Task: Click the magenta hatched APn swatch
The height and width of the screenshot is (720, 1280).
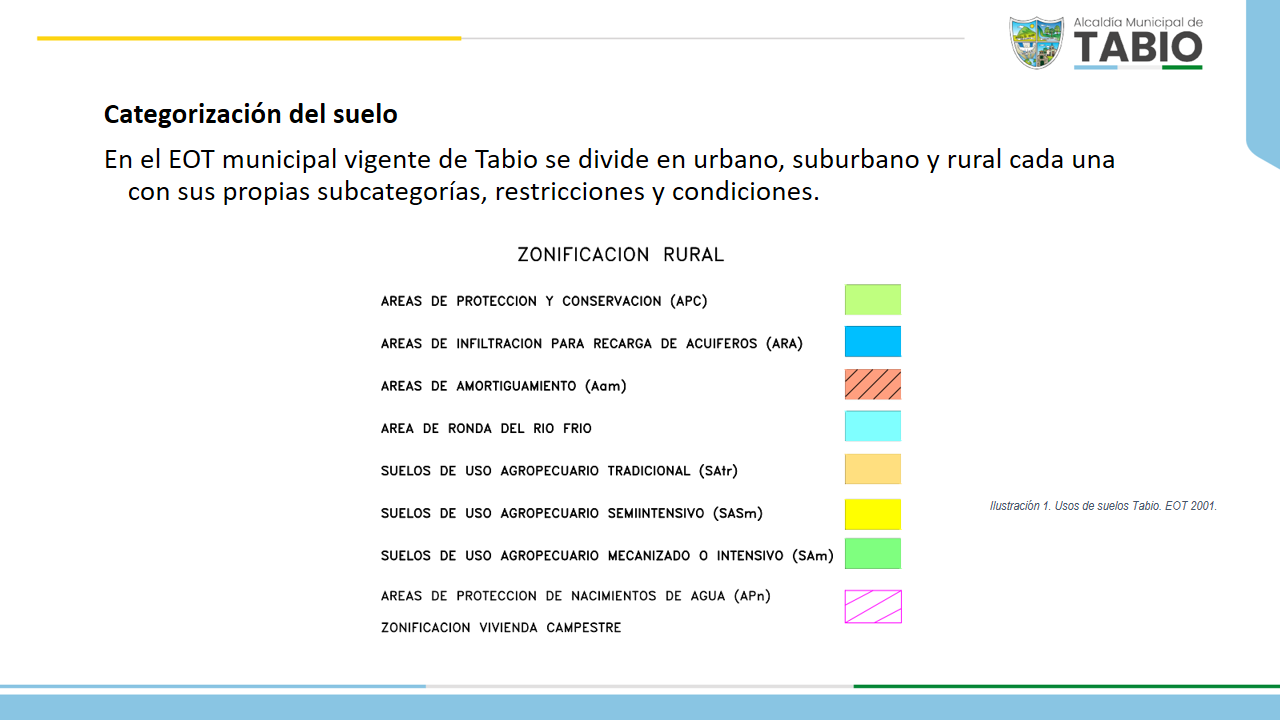Action: point(872,606)
